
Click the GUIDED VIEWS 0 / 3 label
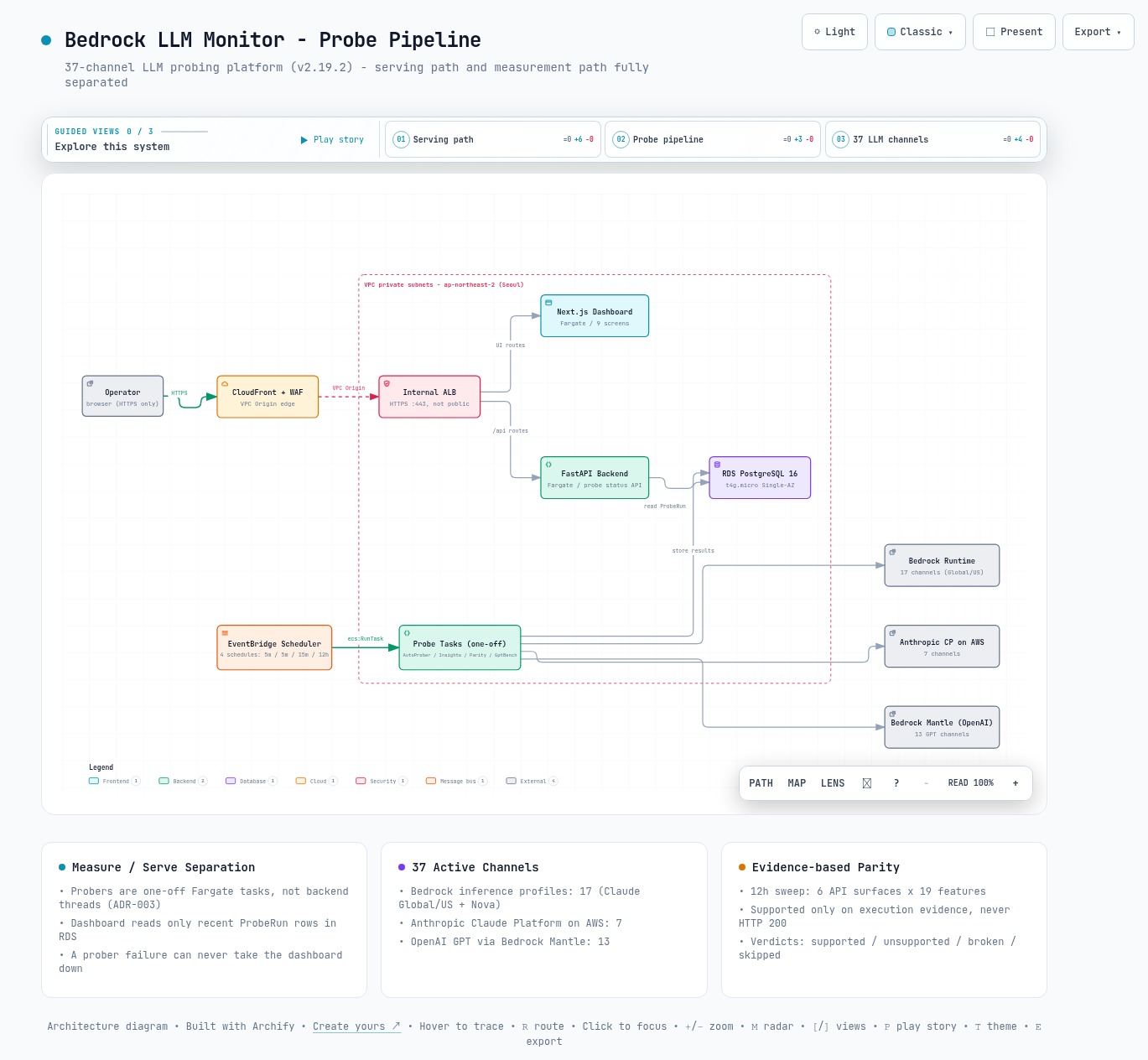point(104,132)
